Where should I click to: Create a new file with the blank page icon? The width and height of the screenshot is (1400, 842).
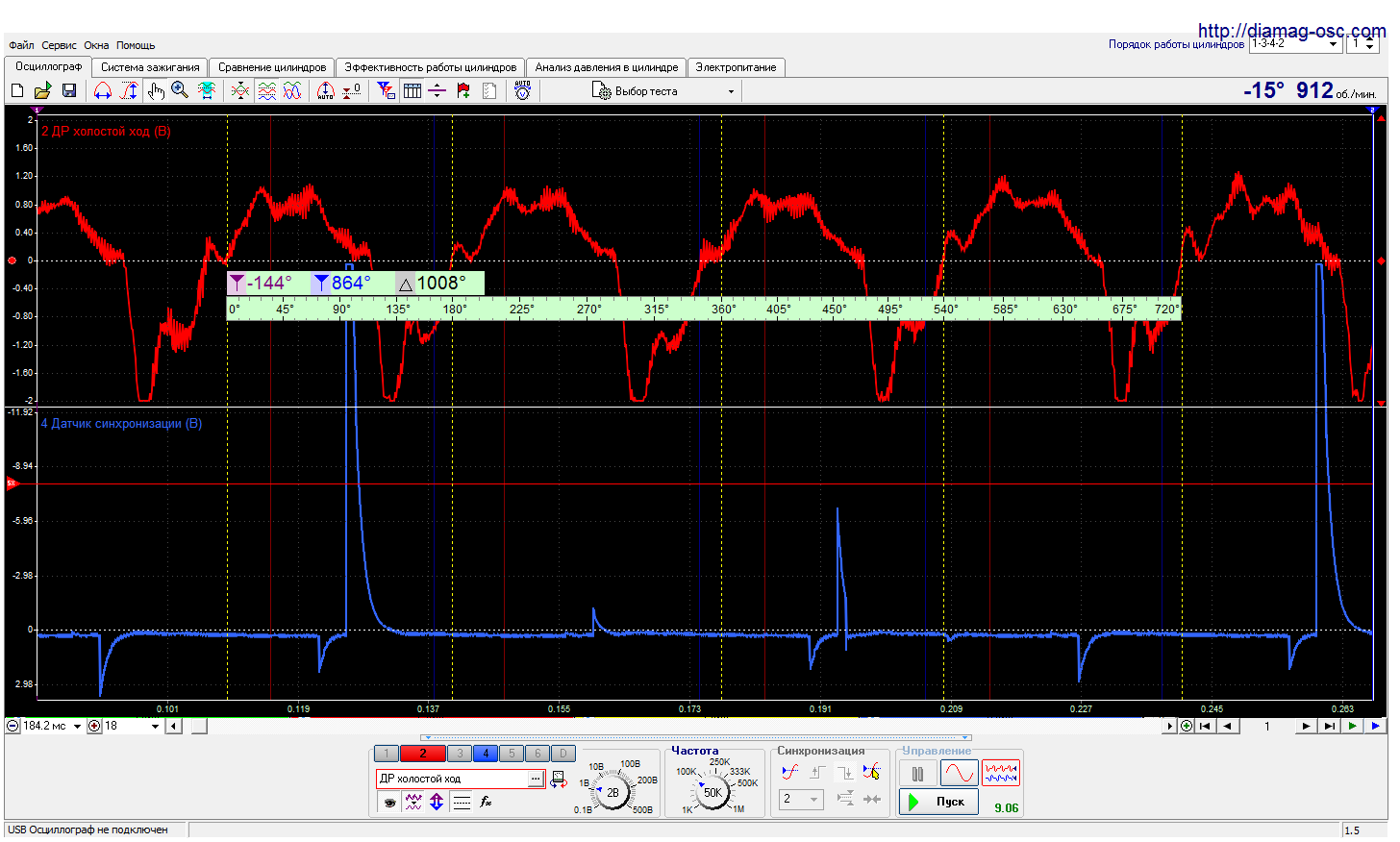point(17,90)
